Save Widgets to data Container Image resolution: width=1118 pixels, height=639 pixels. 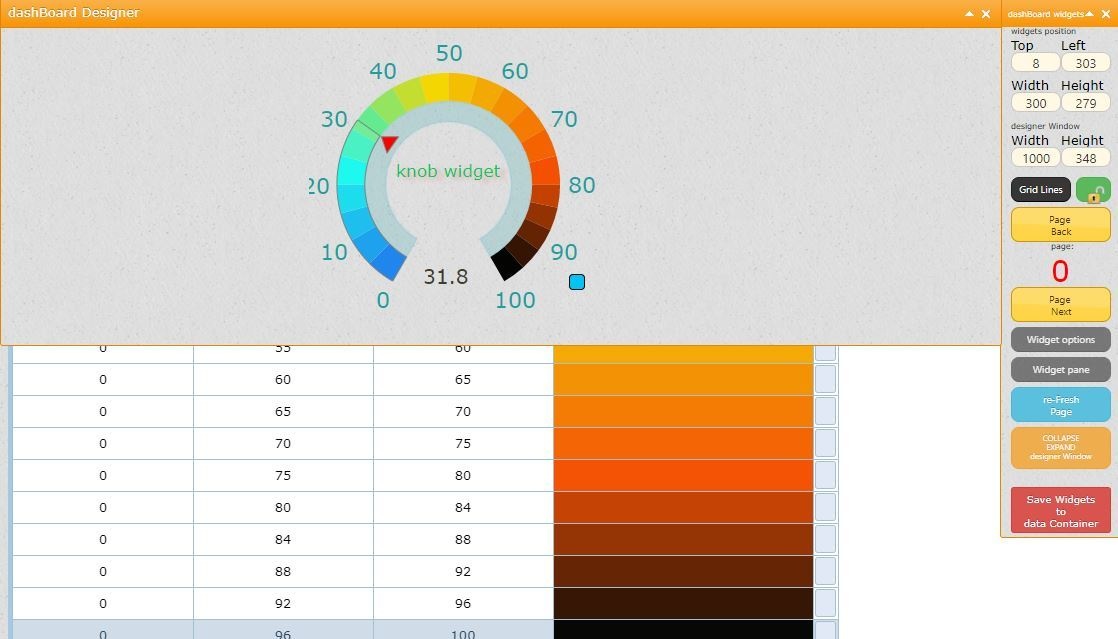1060,511
